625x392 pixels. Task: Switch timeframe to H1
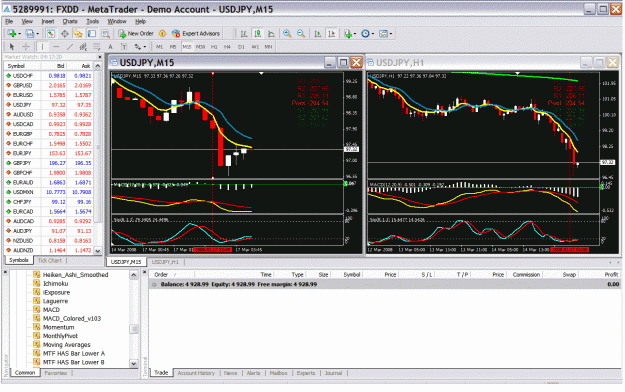pos(214,47)
